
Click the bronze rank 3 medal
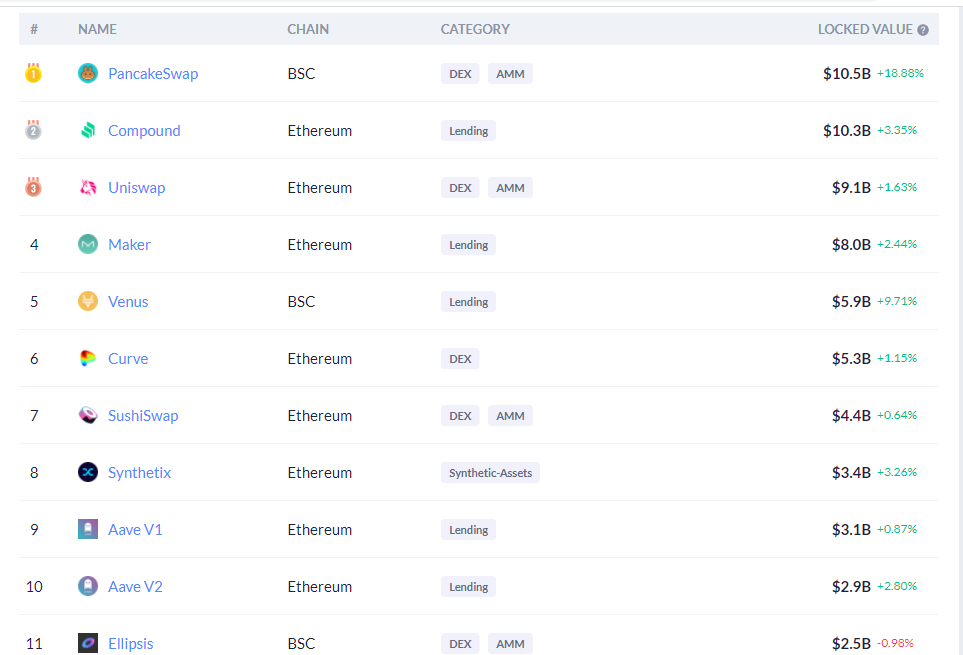pos(33,187)
